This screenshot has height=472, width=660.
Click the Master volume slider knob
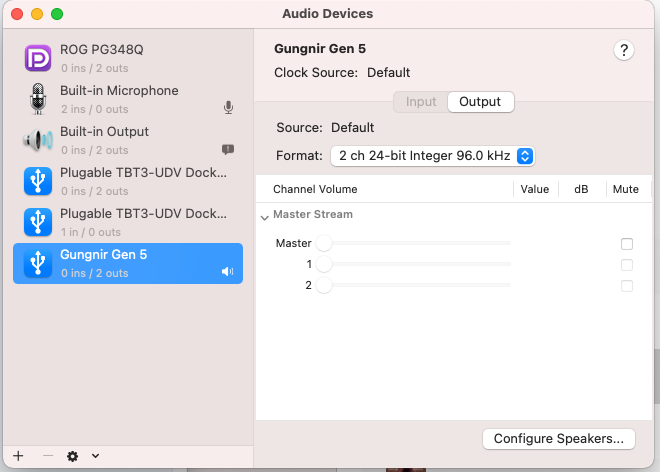click(324, 243)
